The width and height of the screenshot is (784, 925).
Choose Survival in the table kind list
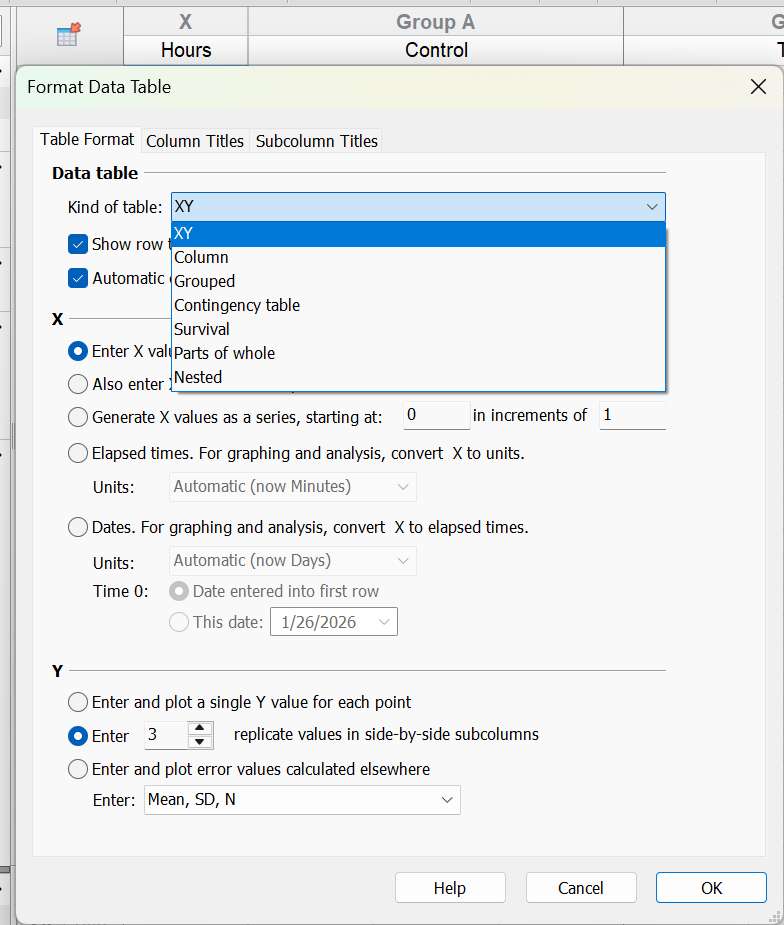pyautogui.click(x=202, y=329)
